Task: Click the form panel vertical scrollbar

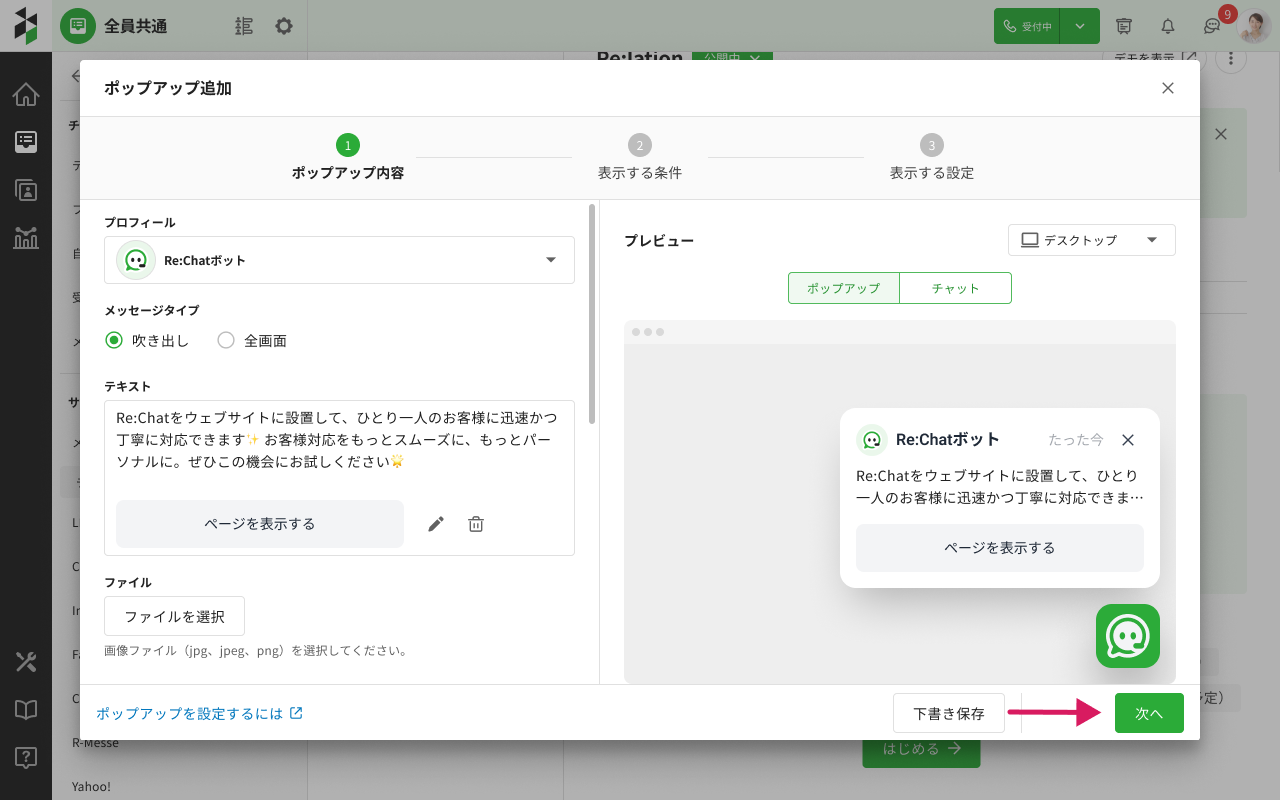Action: (x=592, y=310)
